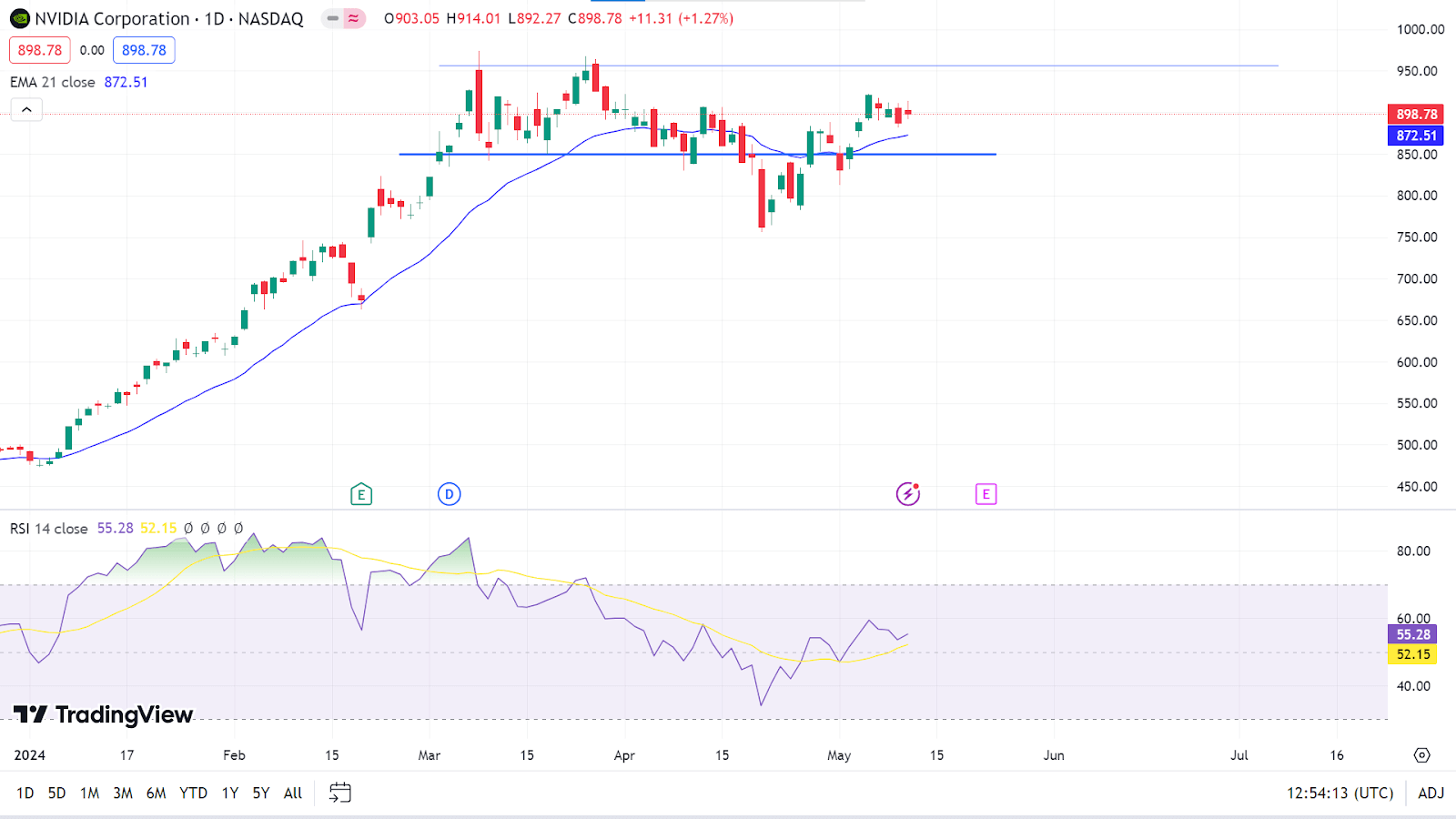1456x819 pixels.
Task: Select the 5Y time range
Action: (261, 793)
